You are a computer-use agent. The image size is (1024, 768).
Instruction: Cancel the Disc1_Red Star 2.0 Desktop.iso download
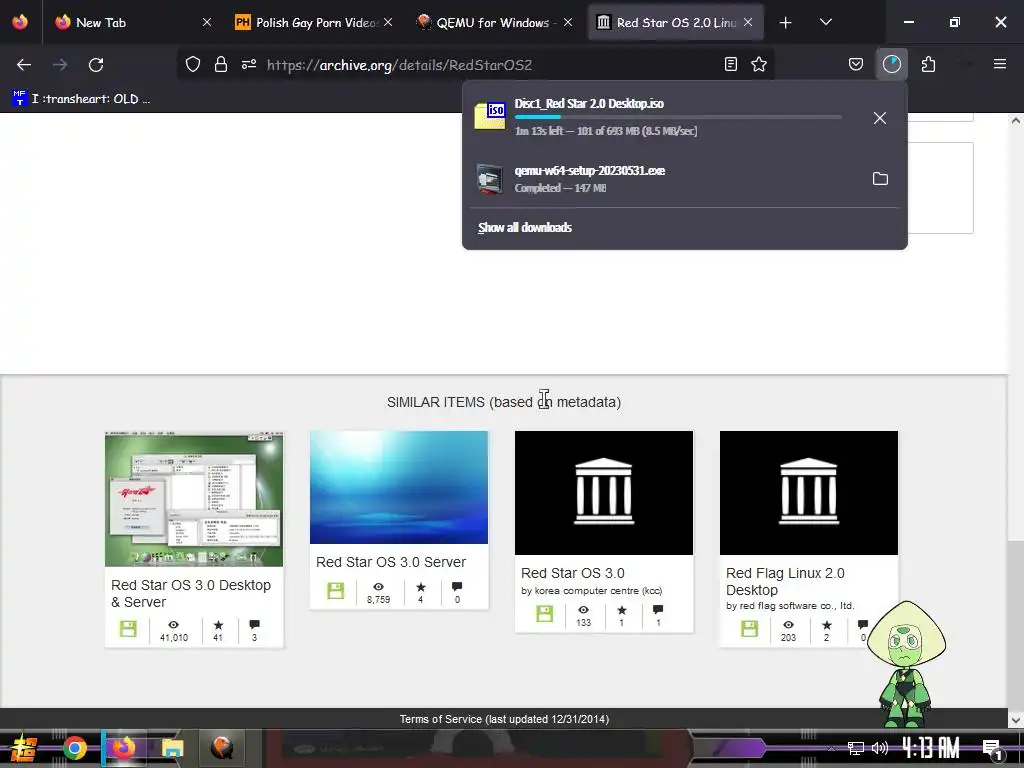point(880,118)
